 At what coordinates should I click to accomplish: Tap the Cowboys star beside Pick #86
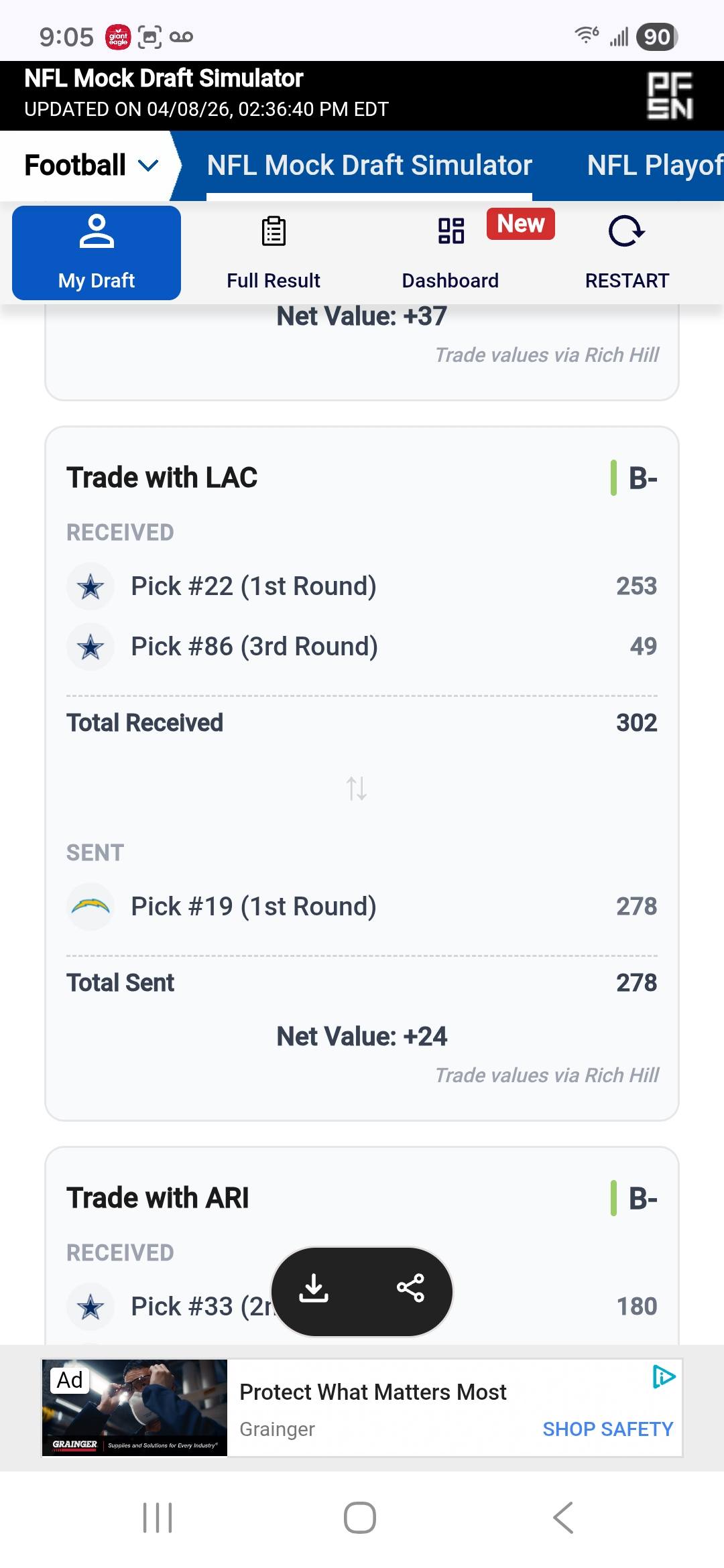90,647
